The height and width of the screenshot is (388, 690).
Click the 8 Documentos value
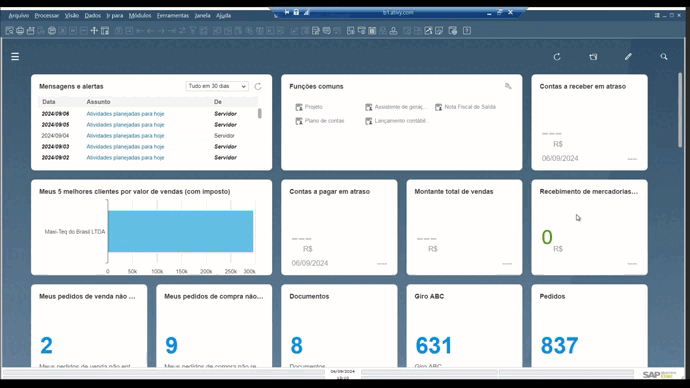pos(296,345)
